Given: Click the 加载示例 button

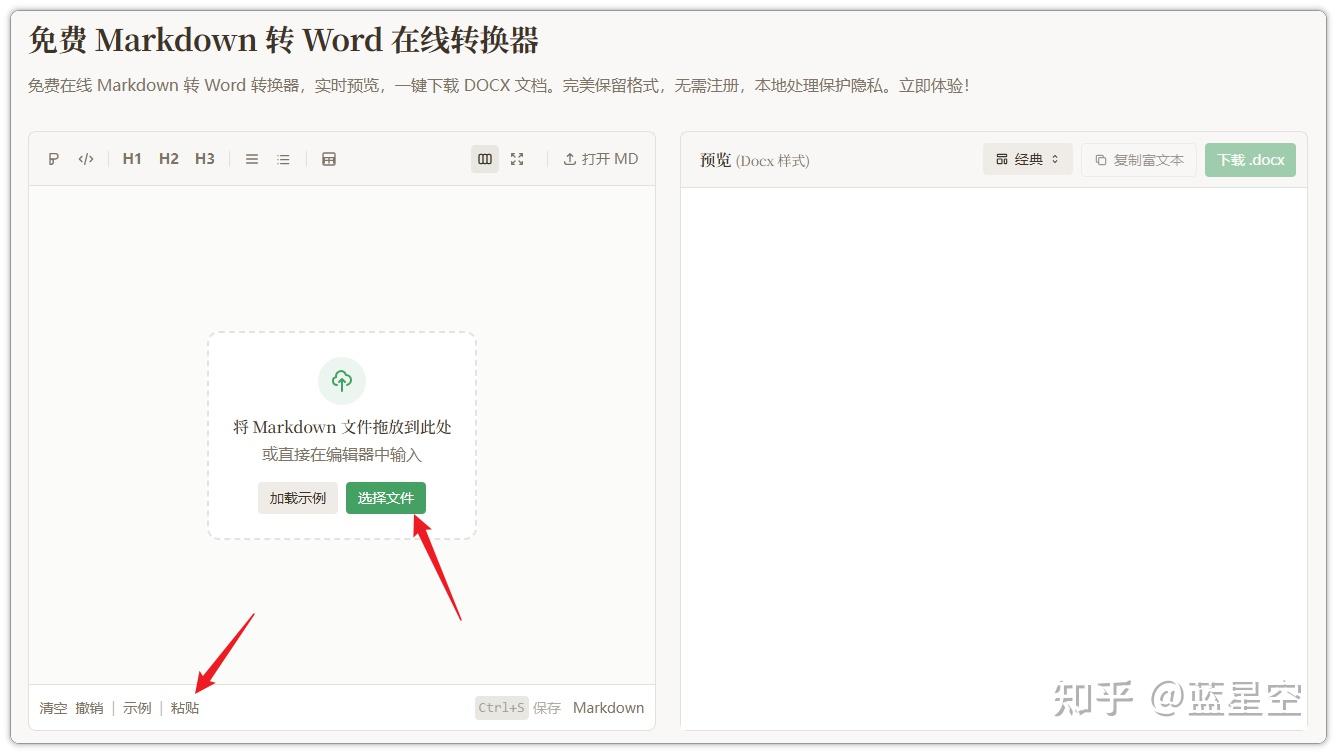Looking at the screenshot, I should tap(298, 498).
